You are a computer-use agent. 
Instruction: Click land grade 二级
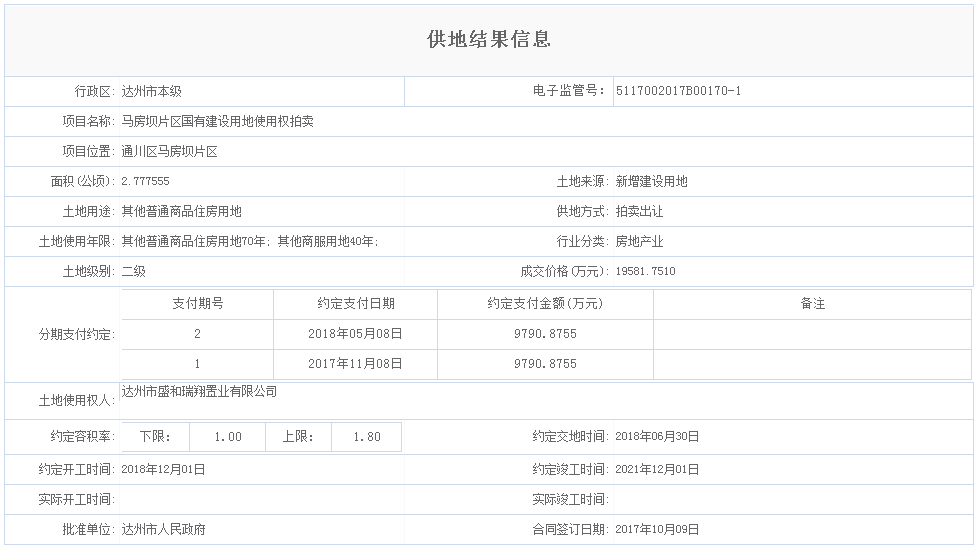133,271
